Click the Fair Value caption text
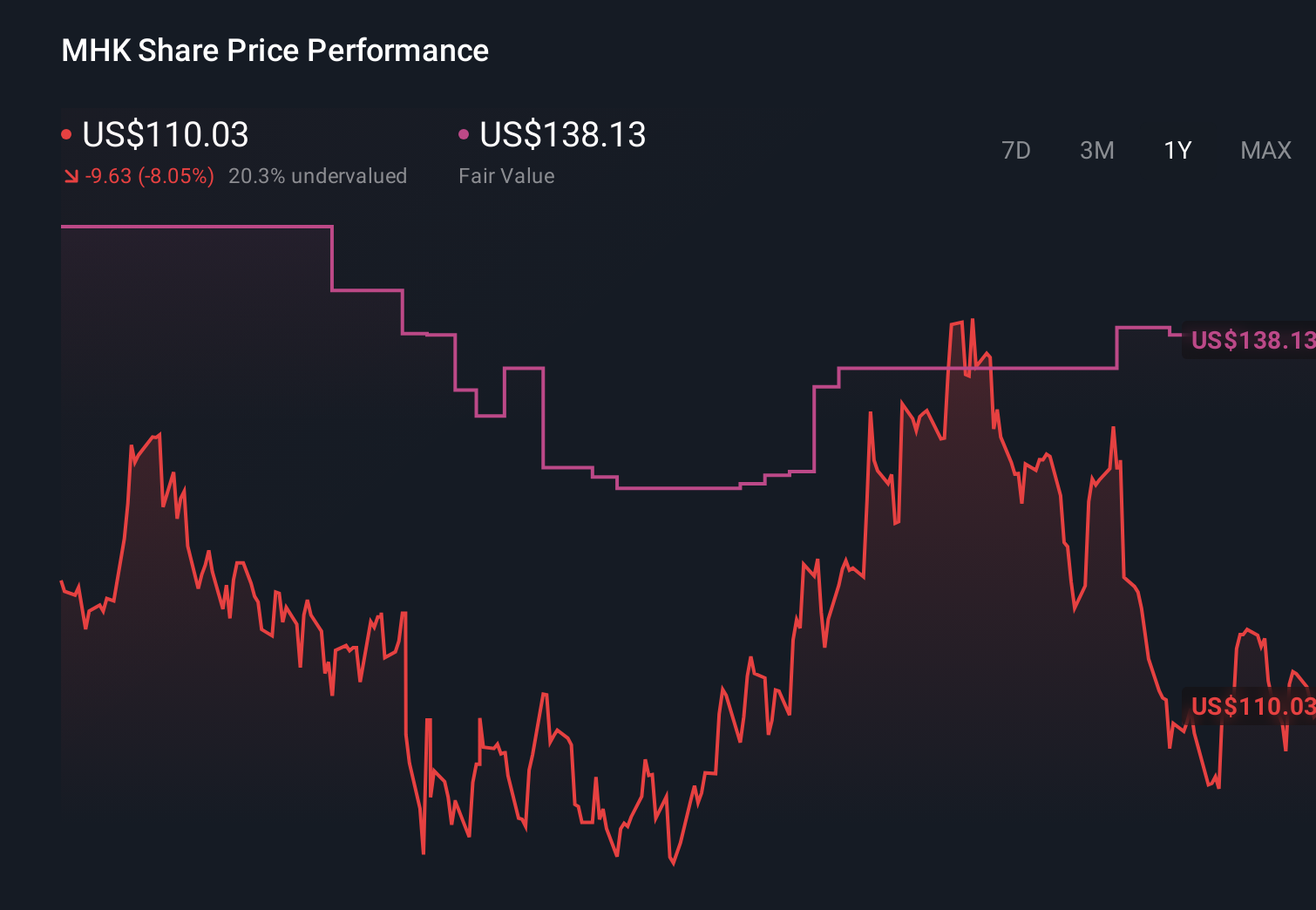Image resolution: width=1316 pixels, height=910 pixels. click(x=506, y=176)
